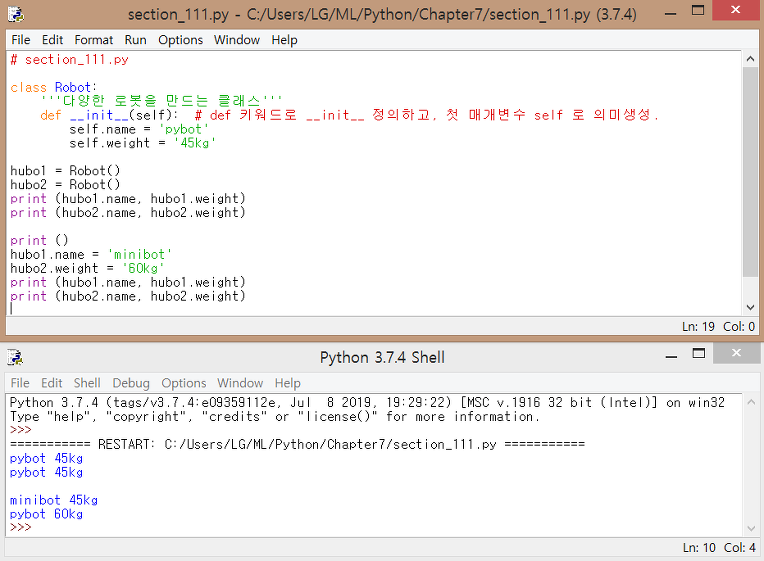Click the self.name = 'pybot' line
The width and height of the screenshot is (764, 561).
click(x=139, y=129)
